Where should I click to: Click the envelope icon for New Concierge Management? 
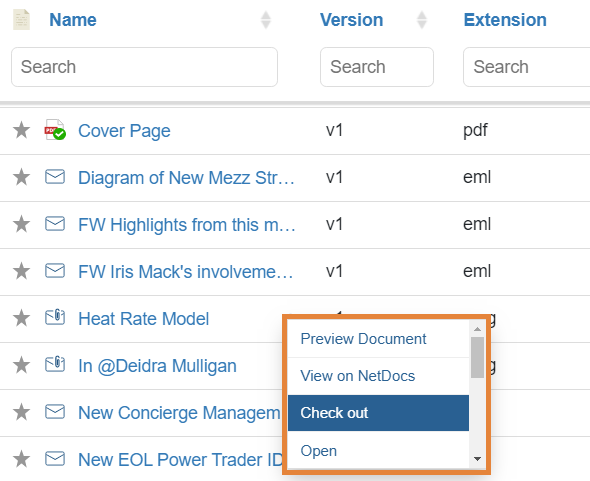coord(55,411)
